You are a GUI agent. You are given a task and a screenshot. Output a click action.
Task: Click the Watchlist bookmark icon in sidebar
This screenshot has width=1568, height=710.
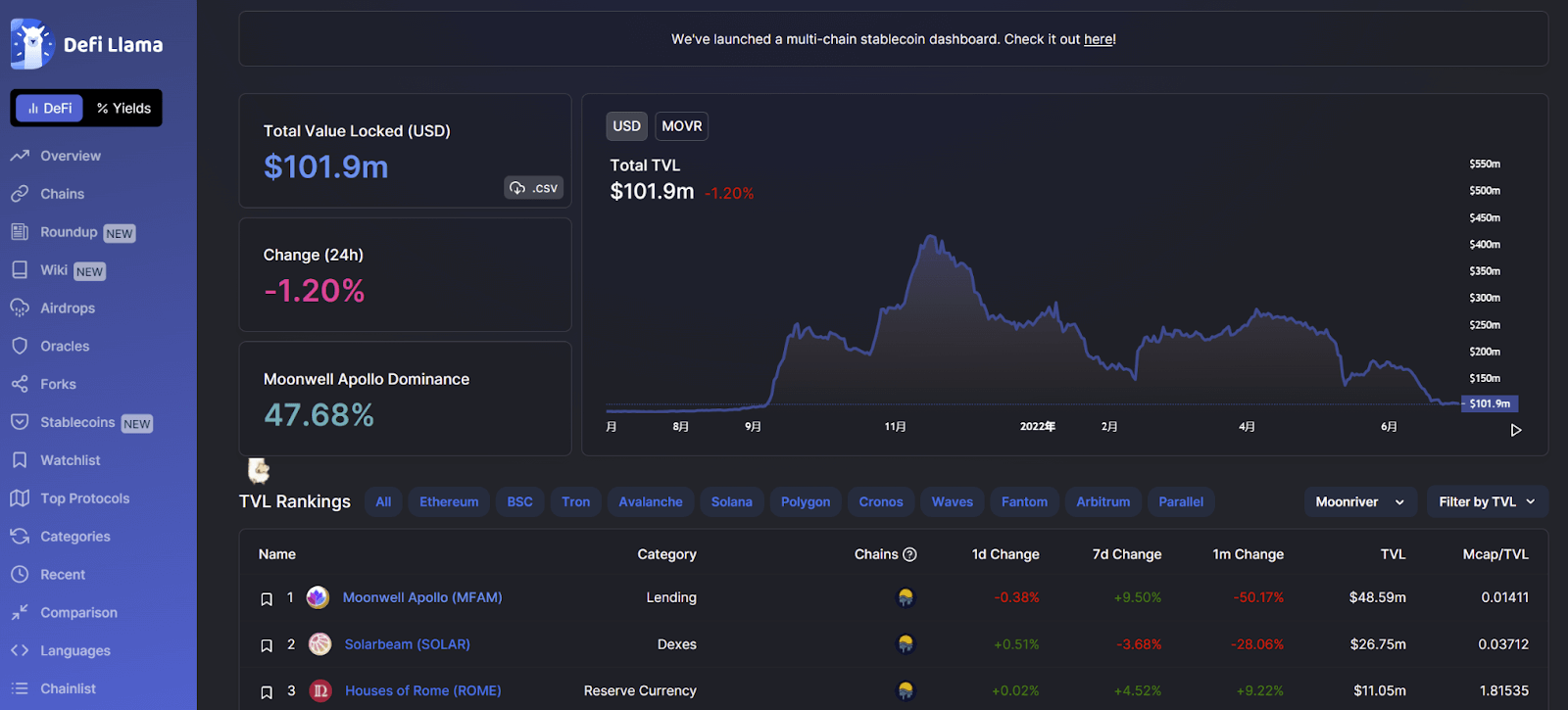(x=20, y=460)
